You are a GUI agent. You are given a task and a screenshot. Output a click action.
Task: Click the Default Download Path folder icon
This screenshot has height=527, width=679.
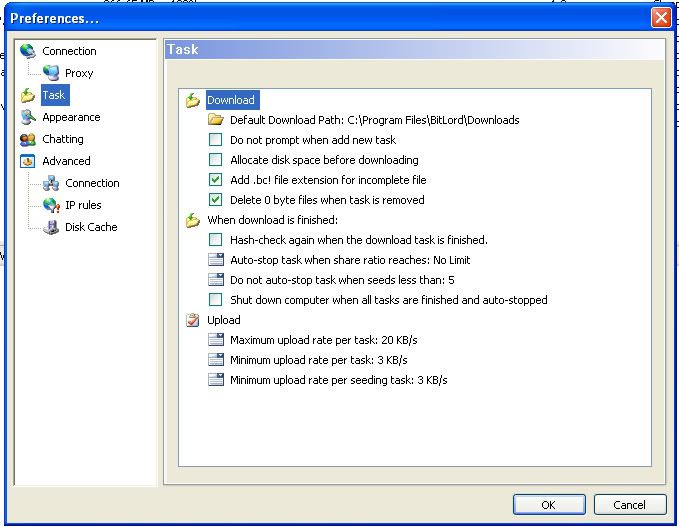tap(215, 120)
